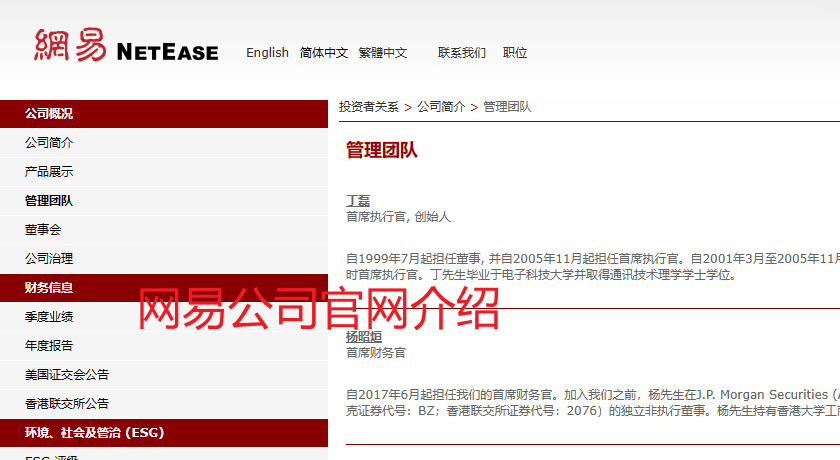Click the NetEase logo

pyautogui.click(x=126, y=46)
